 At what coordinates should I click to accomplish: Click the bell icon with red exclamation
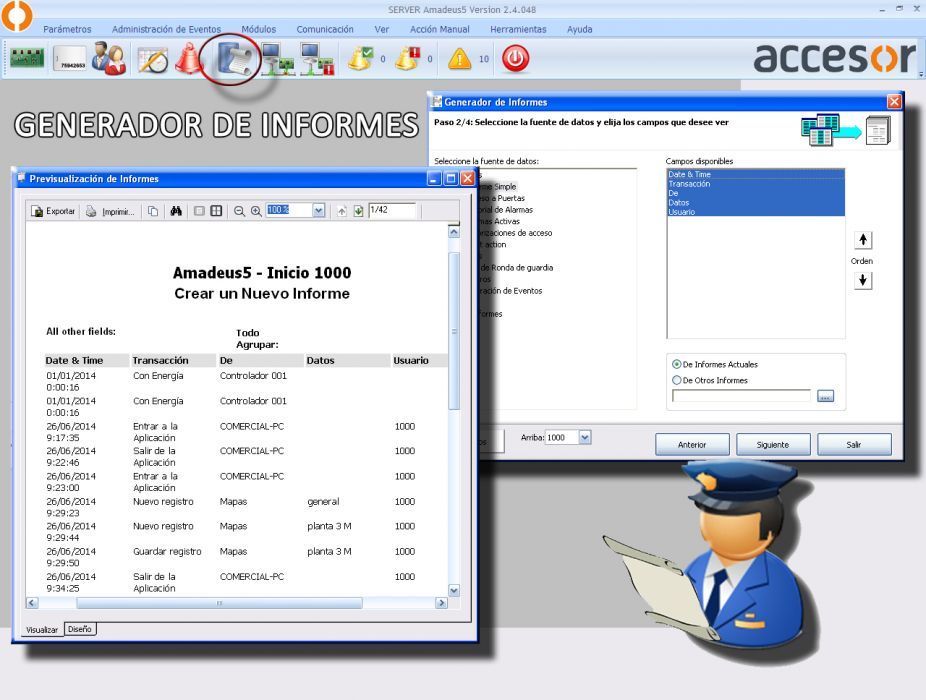click(407, 58)
